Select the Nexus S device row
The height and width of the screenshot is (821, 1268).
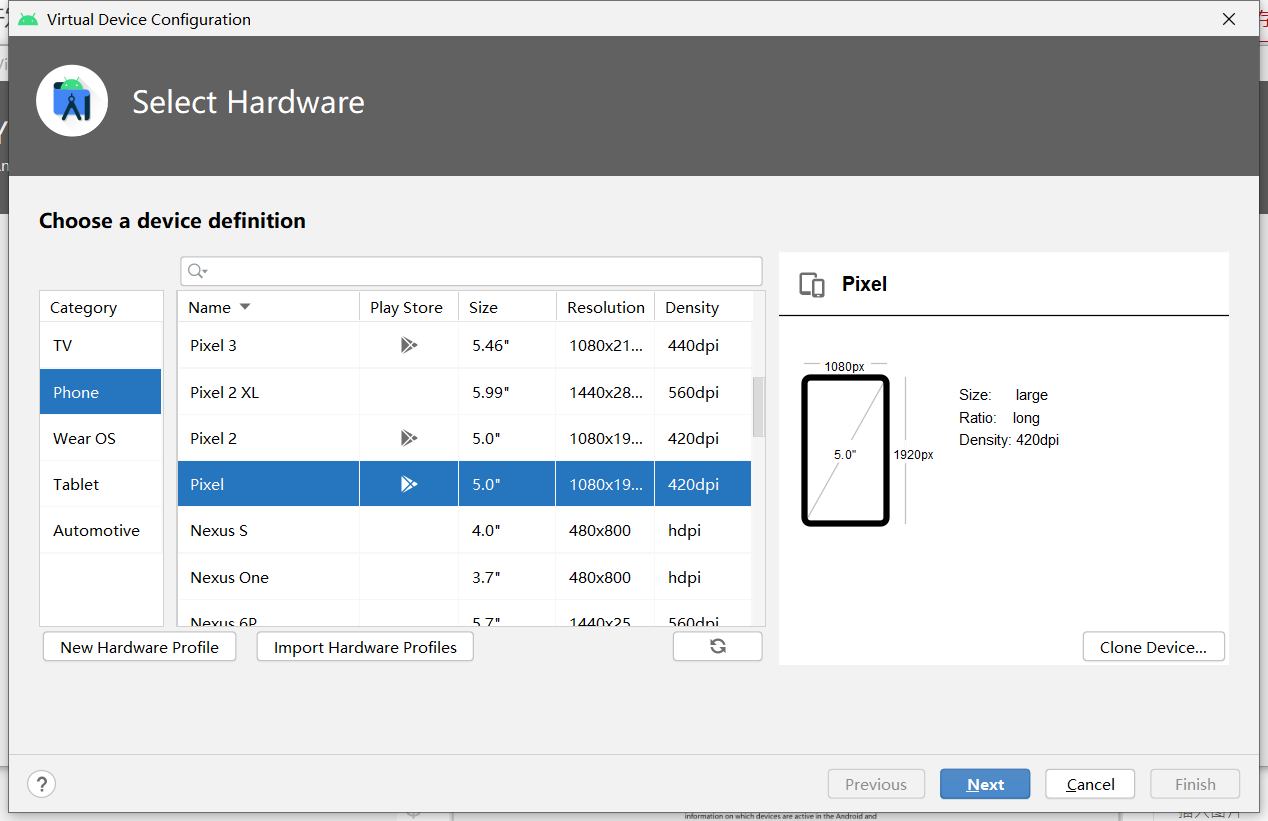[x=465, y=530]
